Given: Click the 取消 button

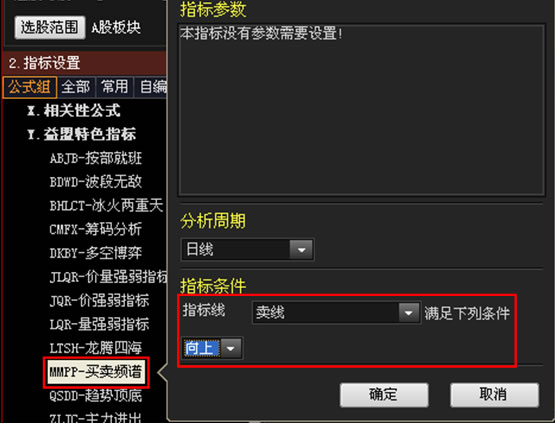Looking at the screenshot, I should pyautogui.click(x=494, y=395).
